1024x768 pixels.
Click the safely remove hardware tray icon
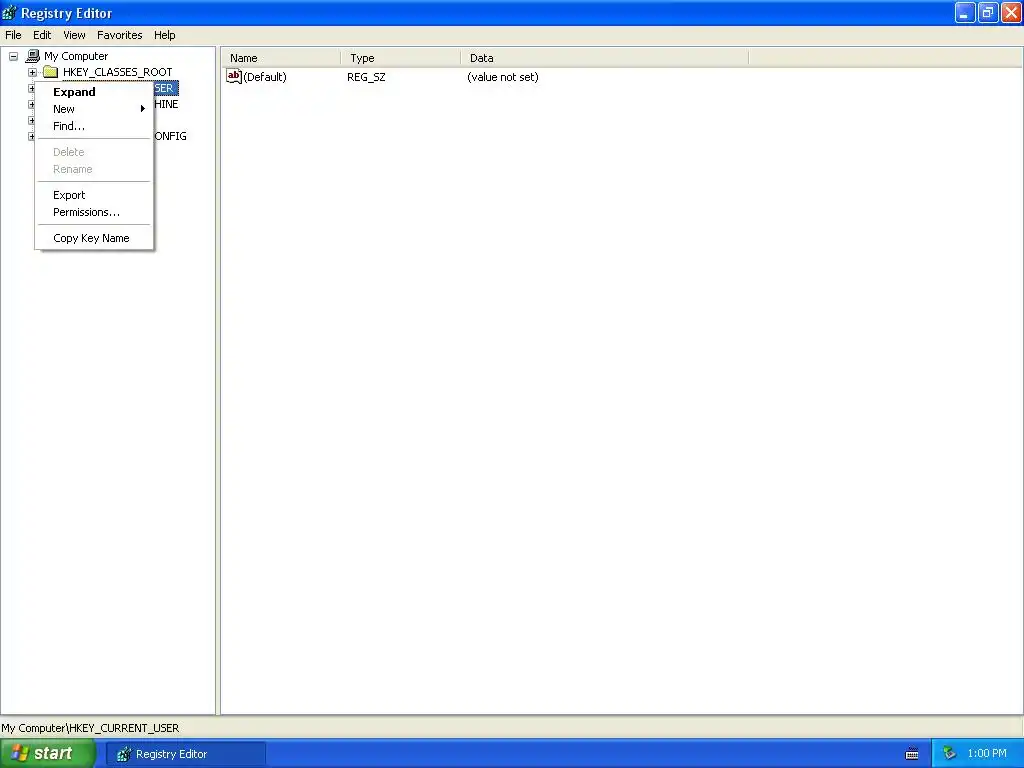coord(949,754)
